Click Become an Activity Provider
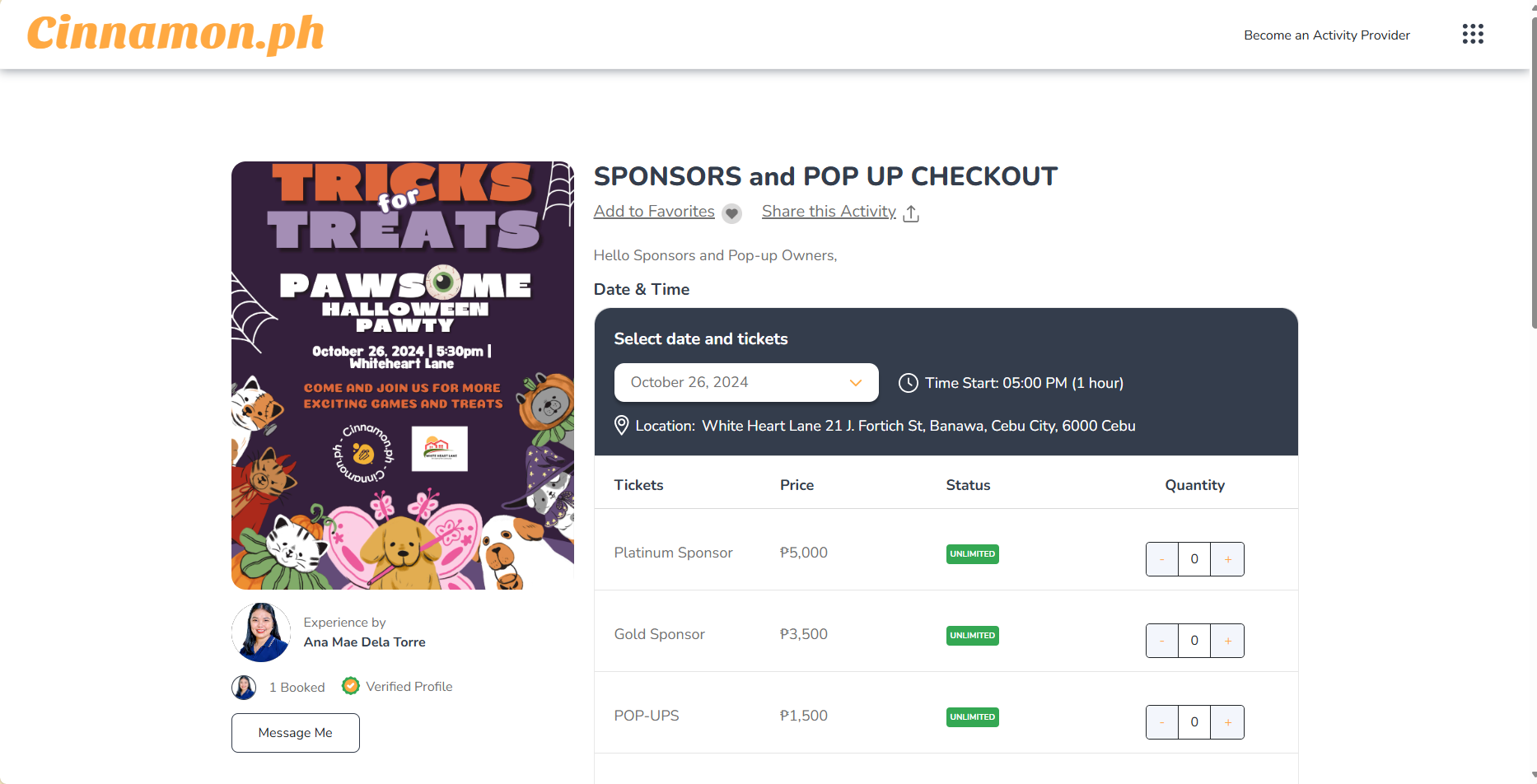Screen dimensions: 1537x784 coord(1326,35)
